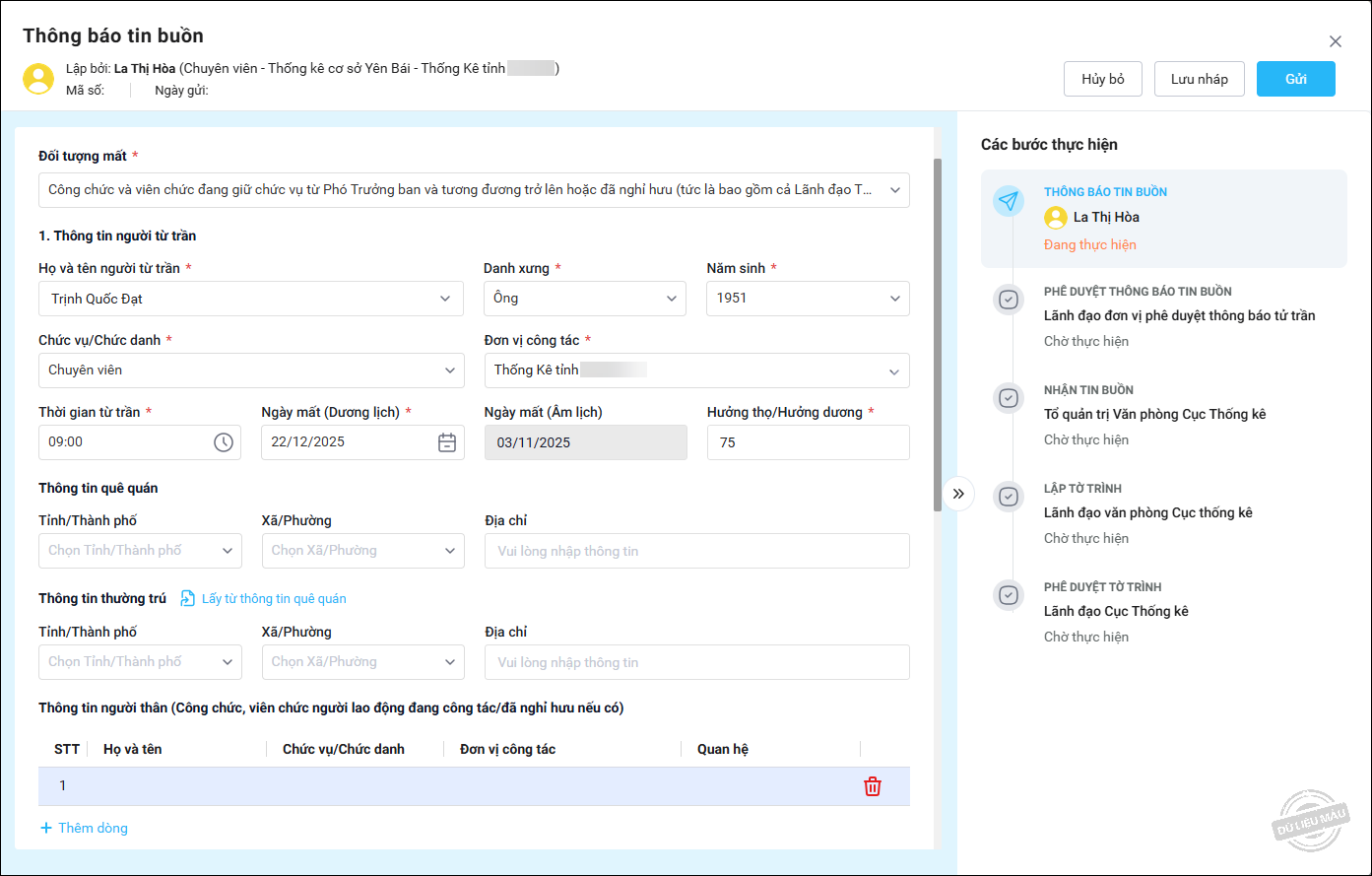Open the 'Danh xưng' dropdown
1372x876 pixels.
584,299
